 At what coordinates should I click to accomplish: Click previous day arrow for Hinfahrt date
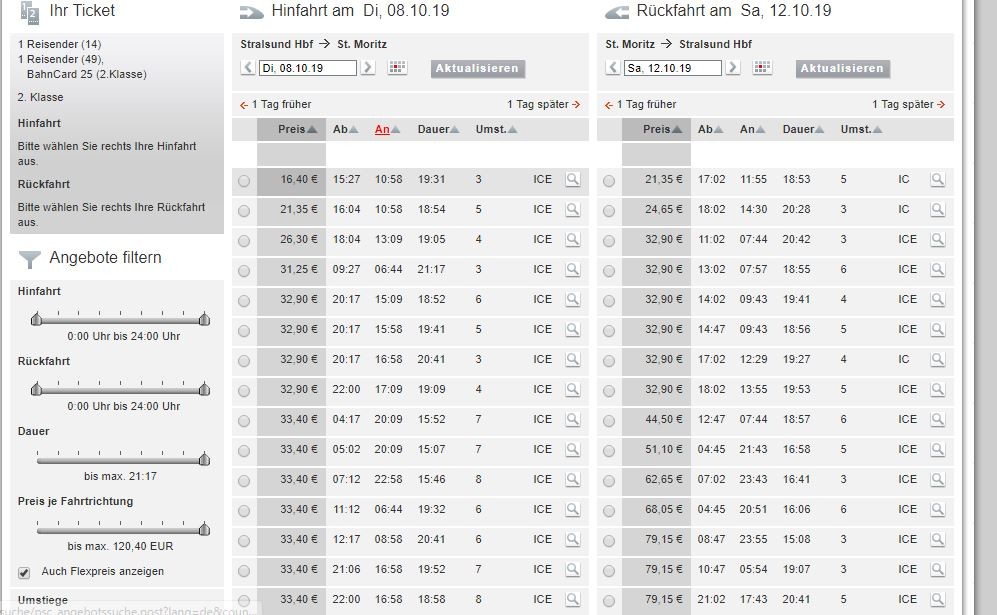pos(248,68)
